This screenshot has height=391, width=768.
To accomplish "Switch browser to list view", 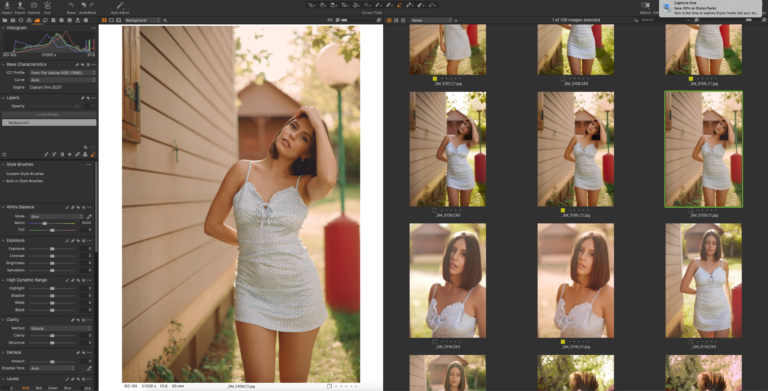I will 396,20.
